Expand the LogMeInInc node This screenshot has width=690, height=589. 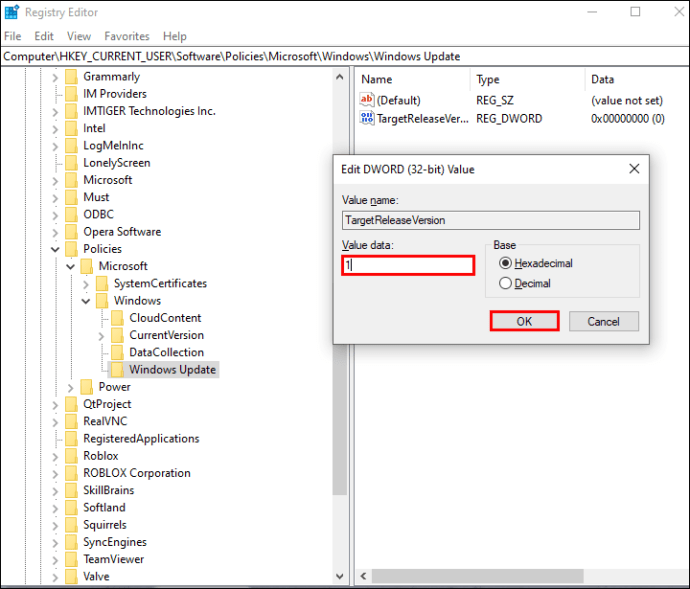pos(55,146)
